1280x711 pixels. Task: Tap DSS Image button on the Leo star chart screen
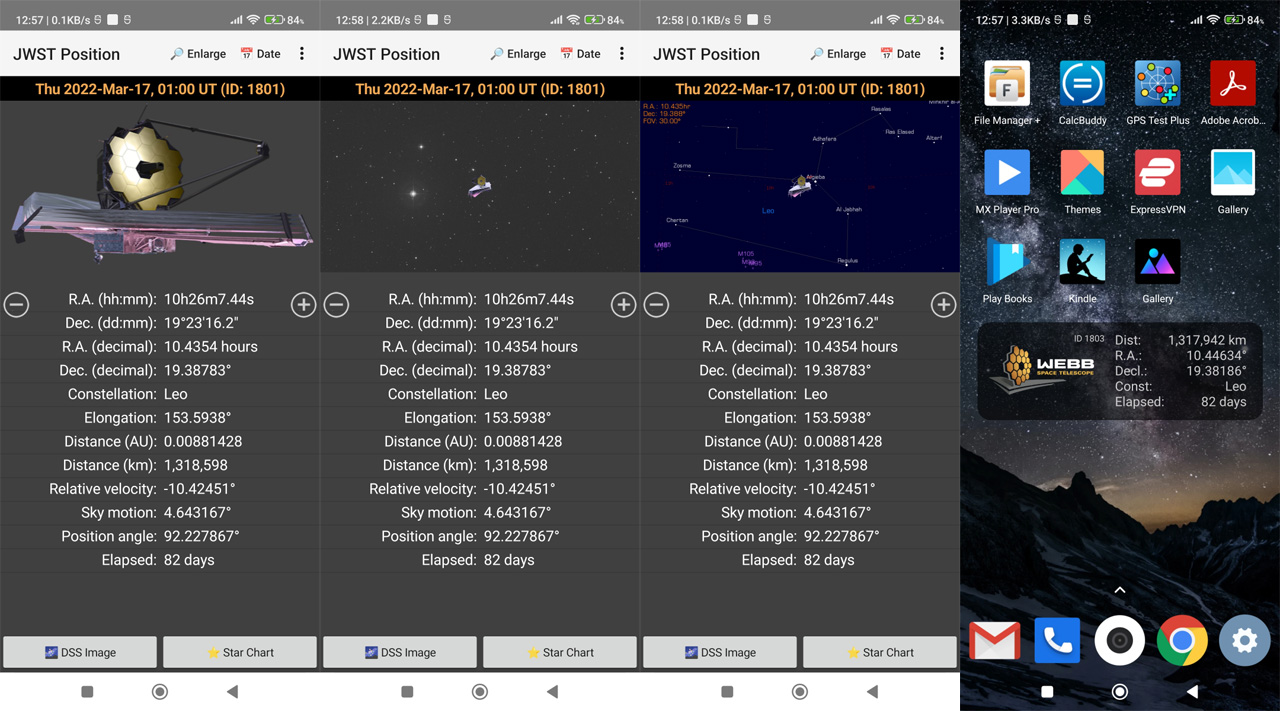pyautogui.click(x=720, y=652)
